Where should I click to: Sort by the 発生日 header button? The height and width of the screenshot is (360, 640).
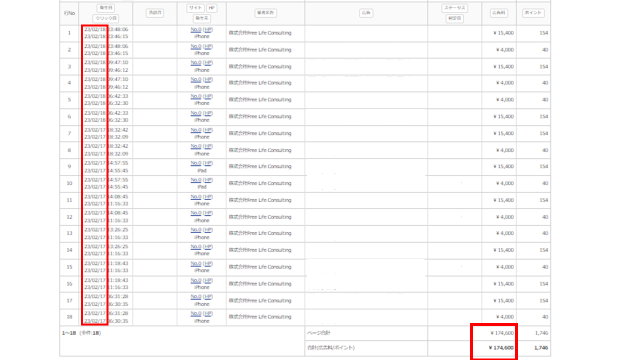(x=106, y=8)
